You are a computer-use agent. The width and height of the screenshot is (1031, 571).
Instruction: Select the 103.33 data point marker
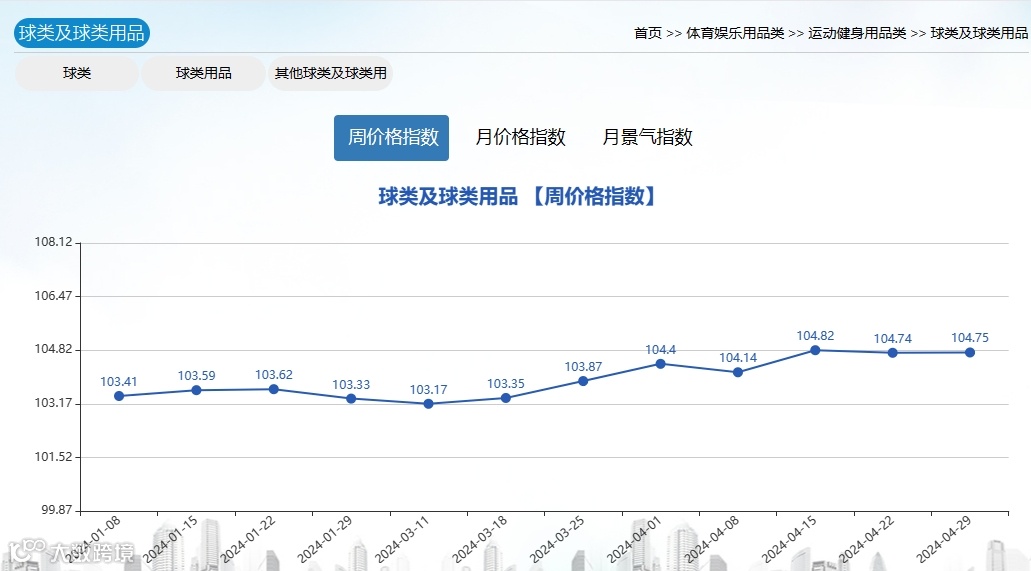click(351, 399)
